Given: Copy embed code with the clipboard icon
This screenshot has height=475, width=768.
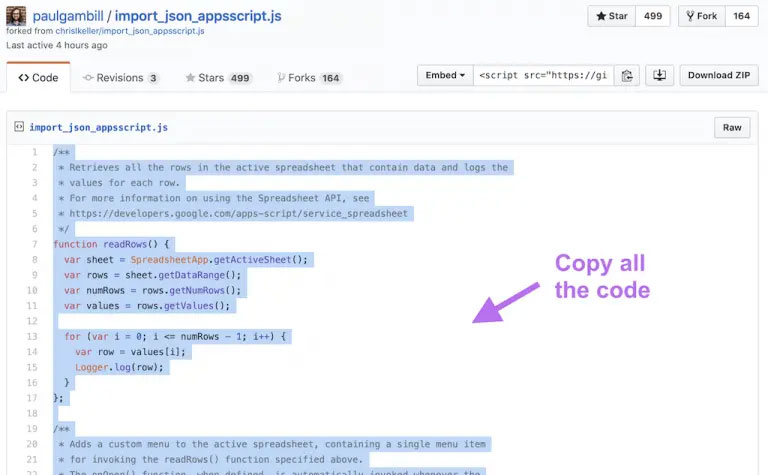Looking at the screenshot, I should 627,75.
